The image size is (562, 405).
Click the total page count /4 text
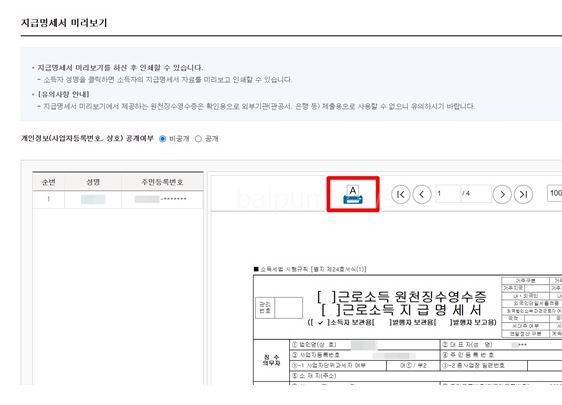click(x=466, y=194)
